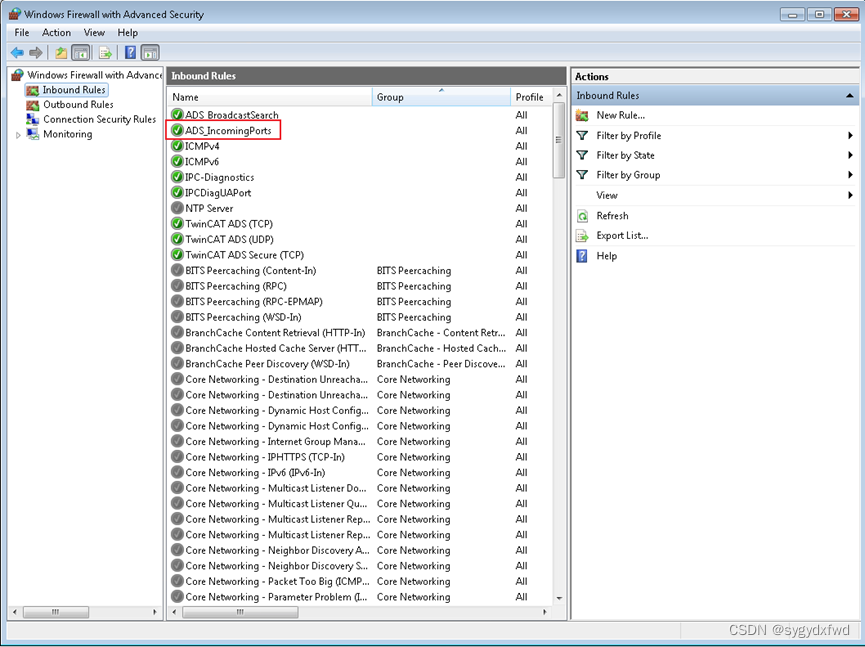The height and width of the screenshot is (647, 865).
Task: Click Refresh action text
Action: pos(612,216)
